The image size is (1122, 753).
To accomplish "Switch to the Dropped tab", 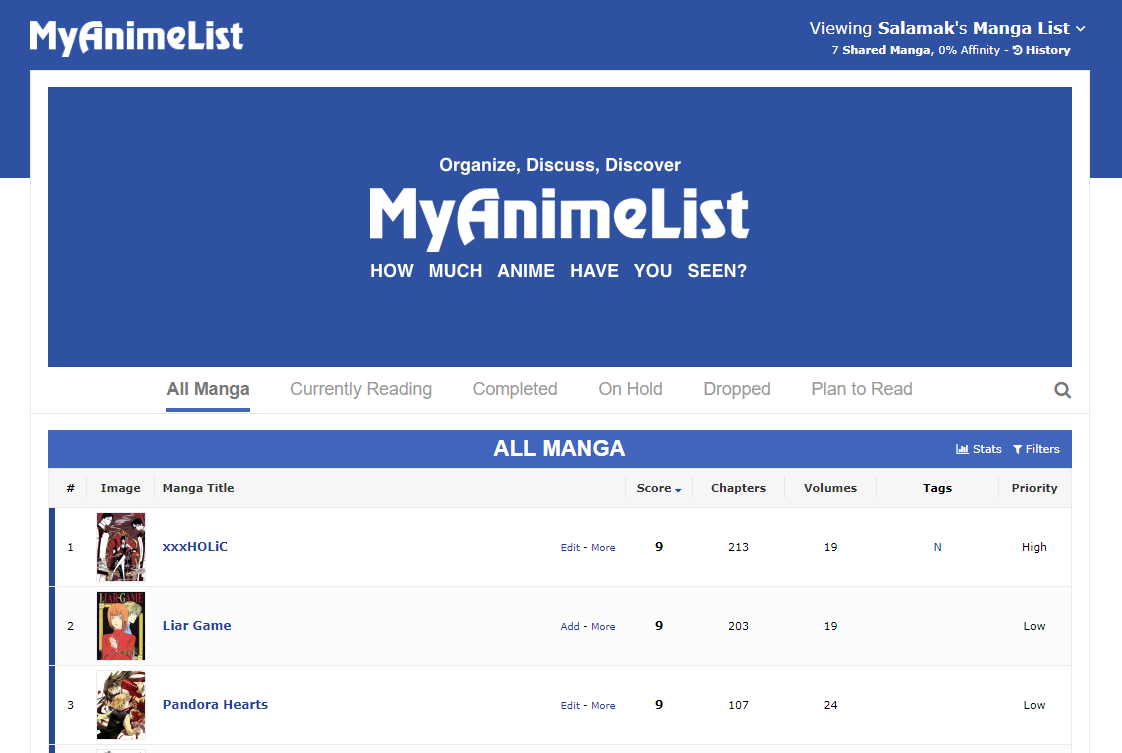I will pos(736,389).
